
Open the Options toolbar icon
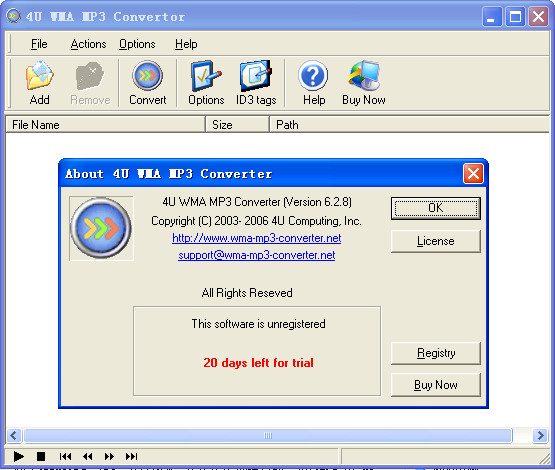206,83
